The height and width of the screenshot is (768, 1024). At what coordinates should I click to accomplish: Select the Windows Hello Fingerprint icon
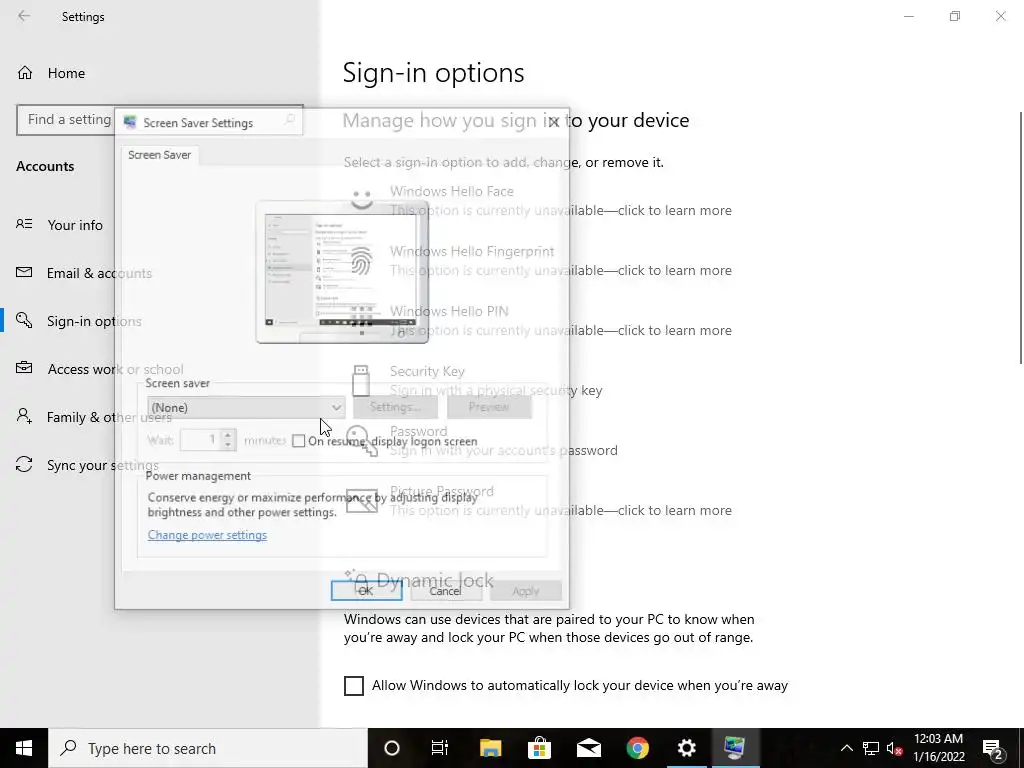[x=361, y=261]
